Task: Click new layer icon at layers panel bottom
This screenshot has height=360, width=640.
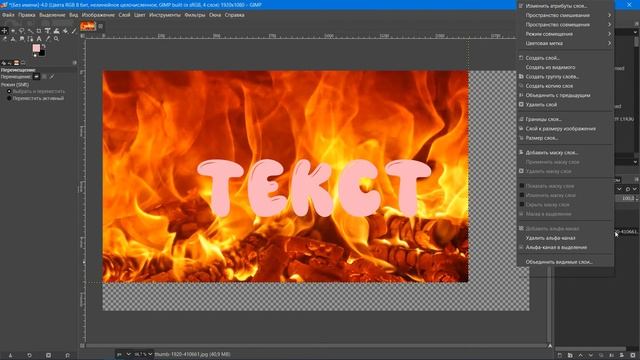Action: [x=560, y=355]
